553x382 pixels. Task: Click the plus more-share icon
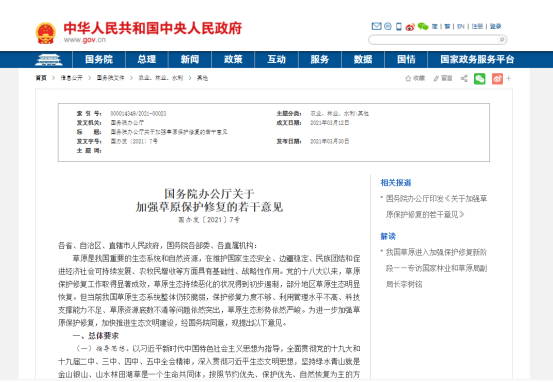(x=509, y=78)
